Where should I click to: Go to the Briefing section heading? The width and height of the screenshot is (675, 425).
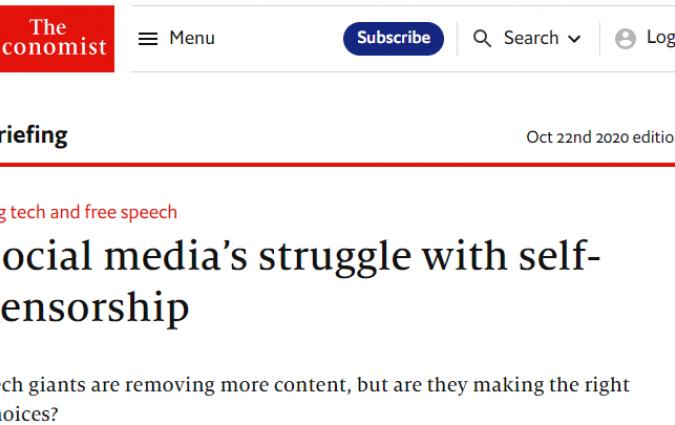coord(34,135)
